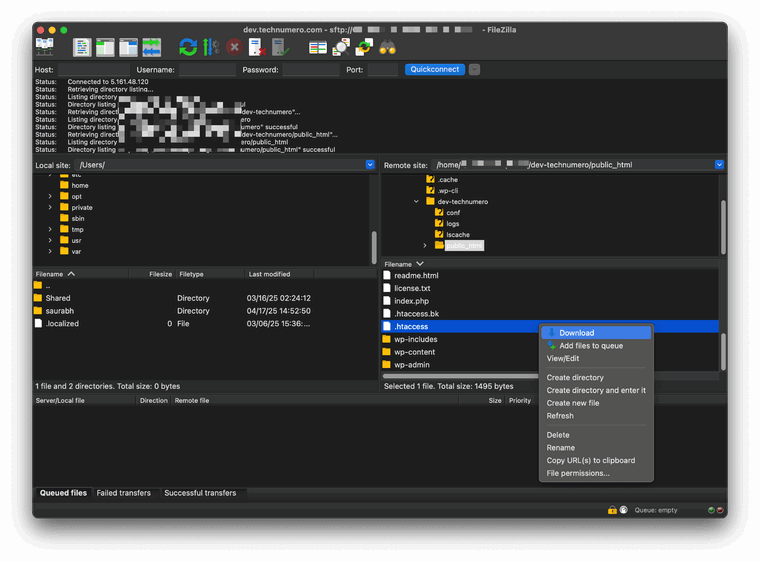Choose View/Edit from the context menu

[596, 359]
